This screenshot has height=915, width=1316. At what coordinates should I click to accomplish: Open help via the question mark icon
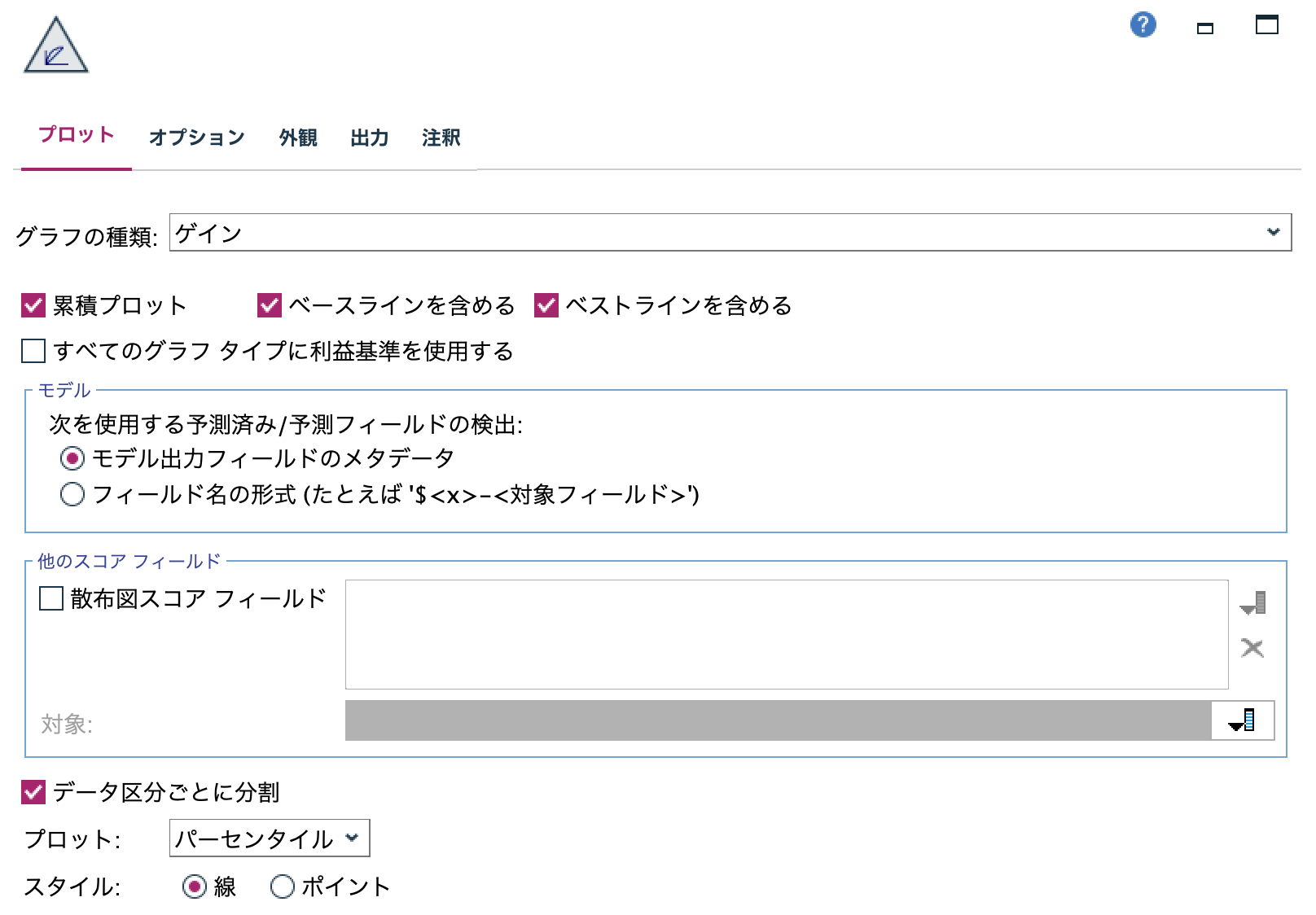pos(1143,26)
